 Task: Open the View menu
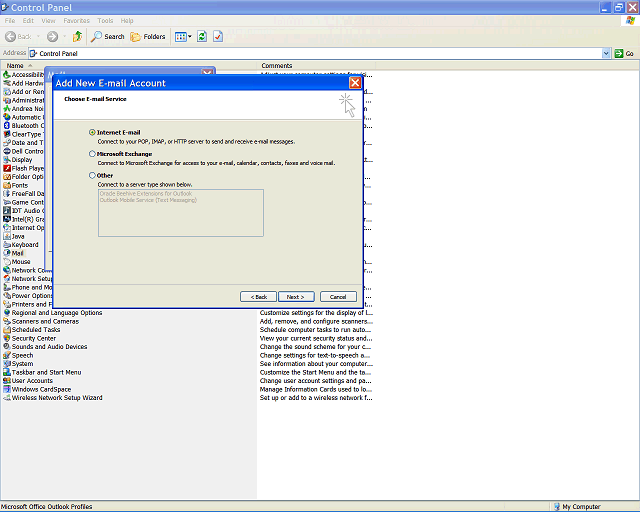click(x=48, y=20)
